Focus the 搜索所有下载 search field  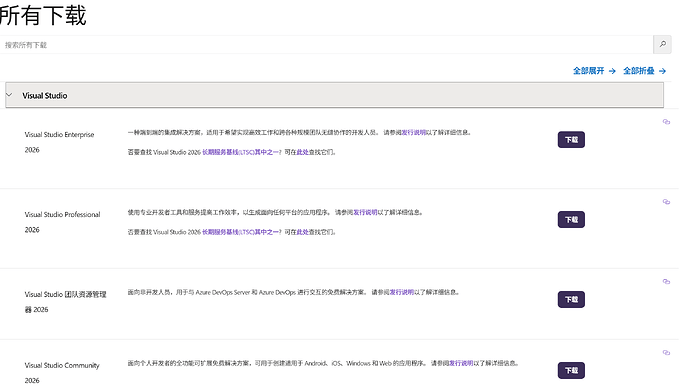pyautogui.click(x=327, y=45)
